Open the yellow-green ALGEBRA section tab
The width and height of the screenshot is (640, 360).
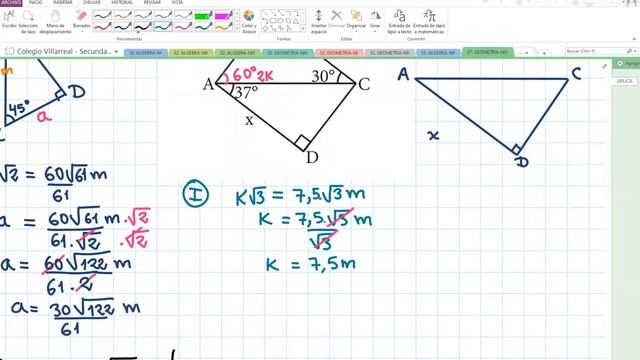tap(191, 53)
